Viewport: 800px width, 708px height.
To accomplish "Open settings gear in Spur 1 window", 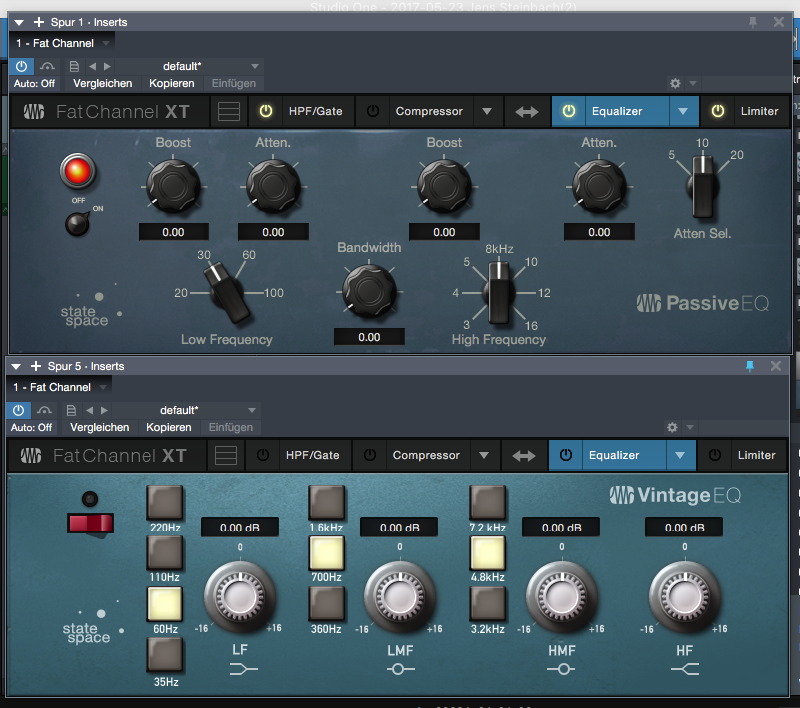I will pos(675,83).
